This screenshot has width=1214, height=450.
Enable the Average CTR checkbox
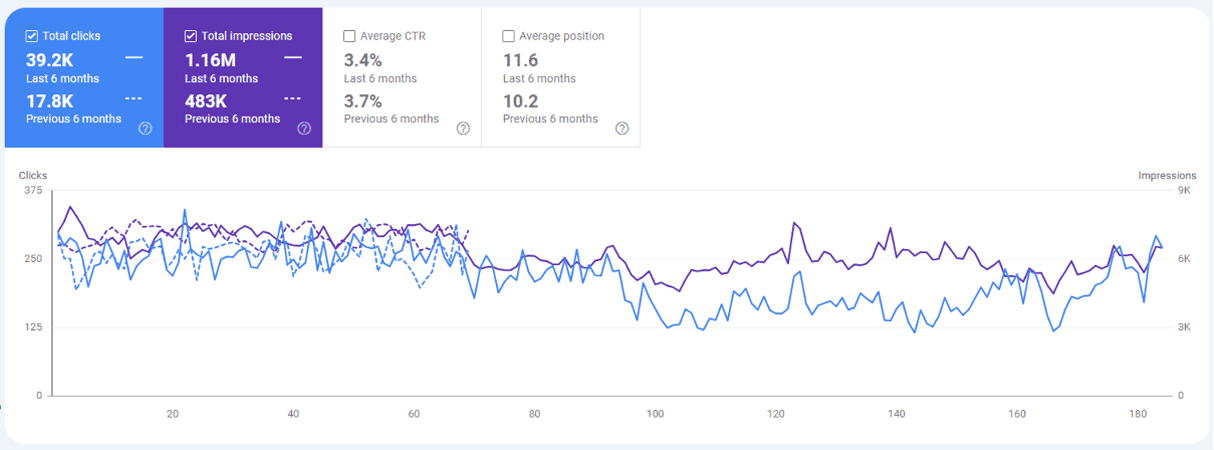pos(350,36)
